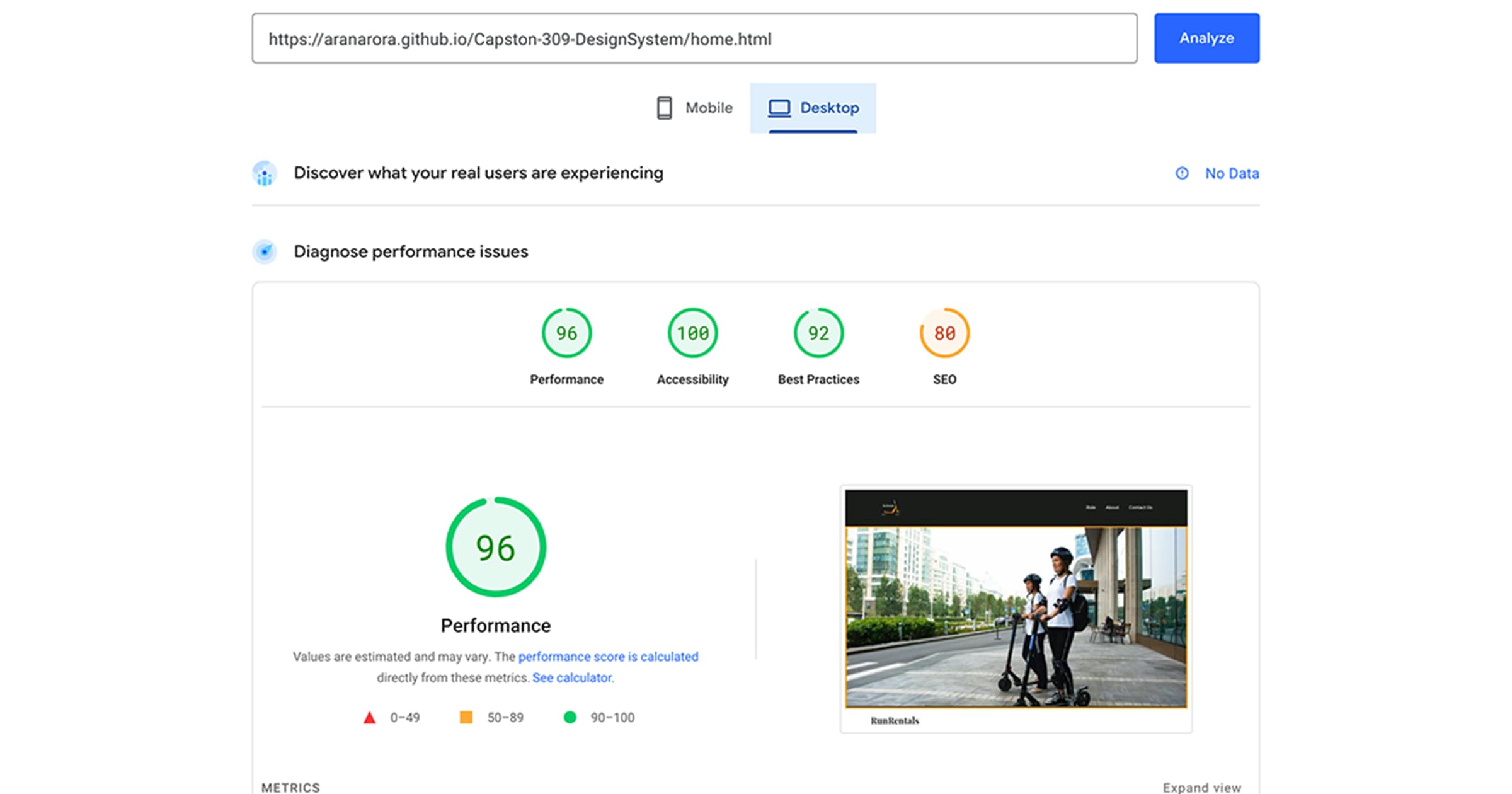
Task: Open the See calculator link
Action: point(573,678)
